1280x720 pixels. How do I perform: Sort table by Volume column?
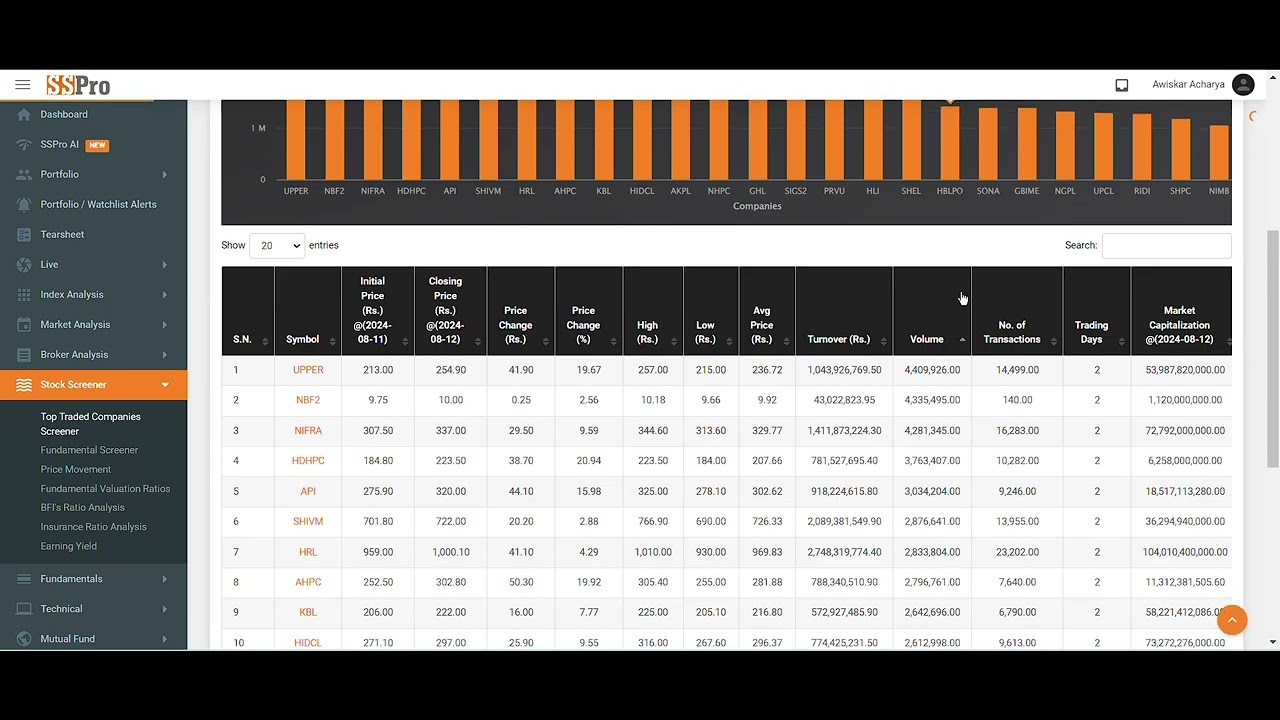932,310
